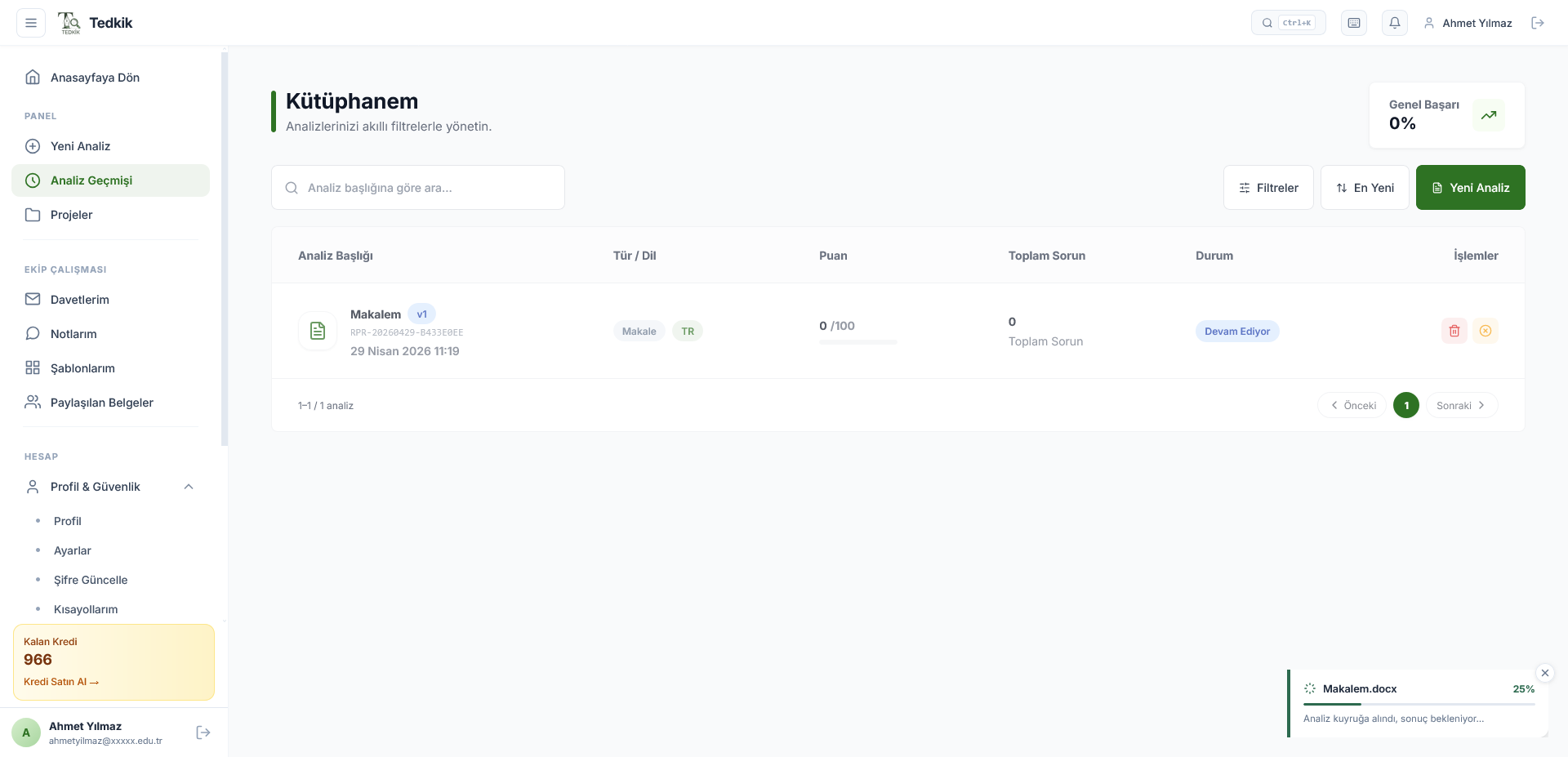Click the Toplam Sorun column header
1568x757 pixels.
coord(1047,256)
